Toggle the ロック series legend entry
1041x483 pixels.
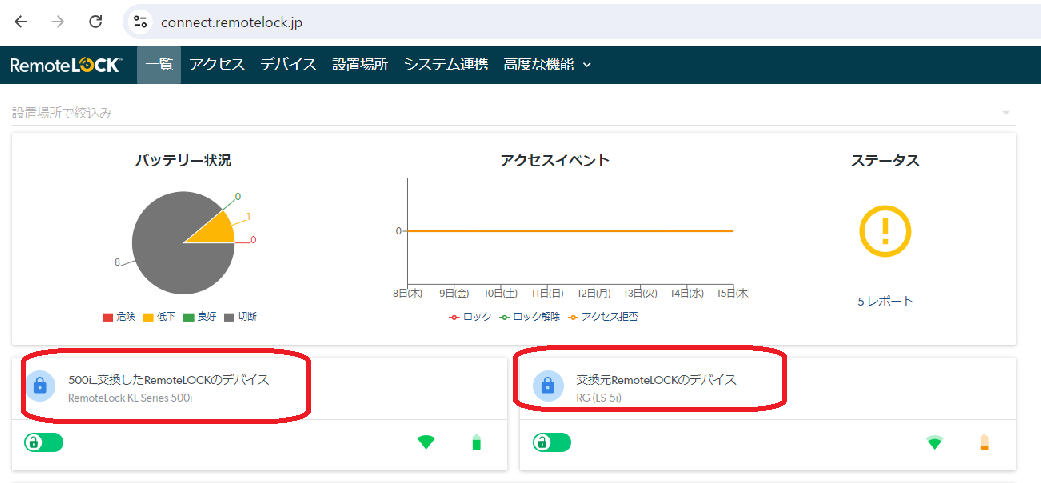pos(470,317)
